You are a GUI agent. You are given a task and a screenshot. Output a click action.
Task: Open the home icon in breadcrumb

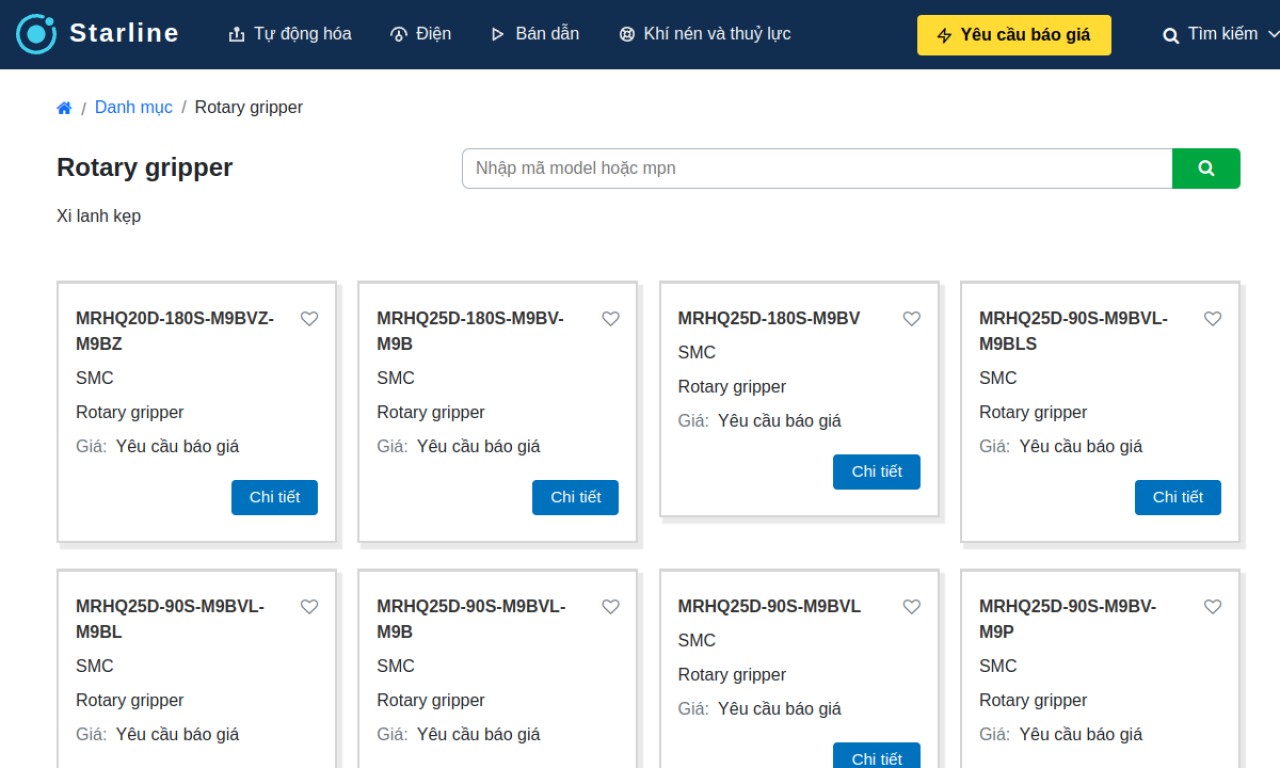coord(64,108)
